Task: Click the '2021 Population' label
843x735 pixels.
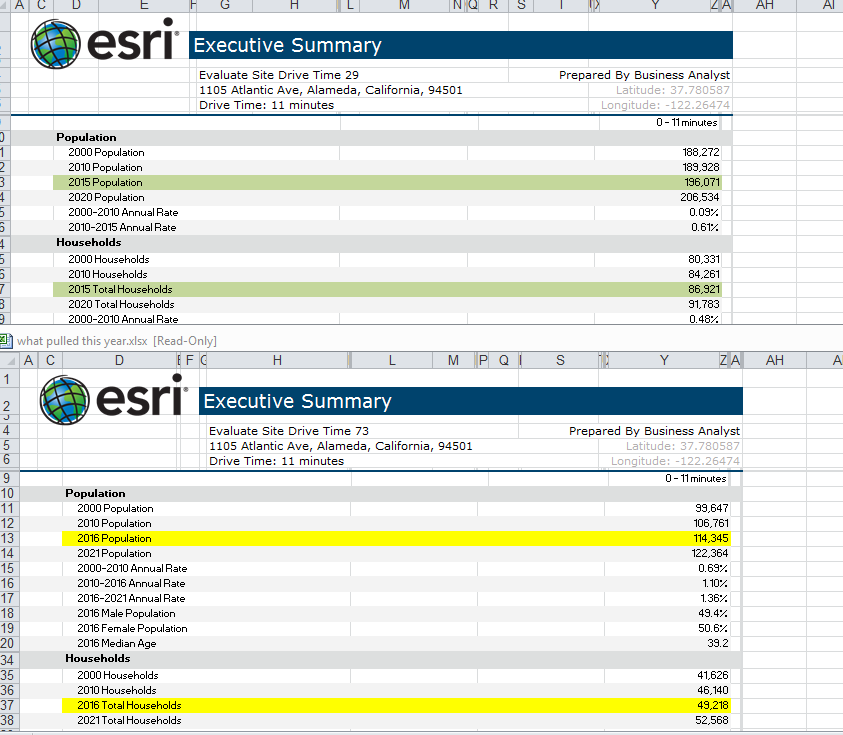Action: coord(115,553)
